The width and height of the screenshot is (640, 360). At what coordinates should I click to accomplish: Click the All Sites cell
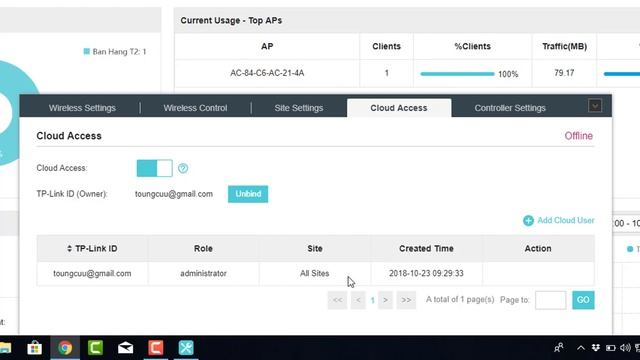(x=314, y=273)
